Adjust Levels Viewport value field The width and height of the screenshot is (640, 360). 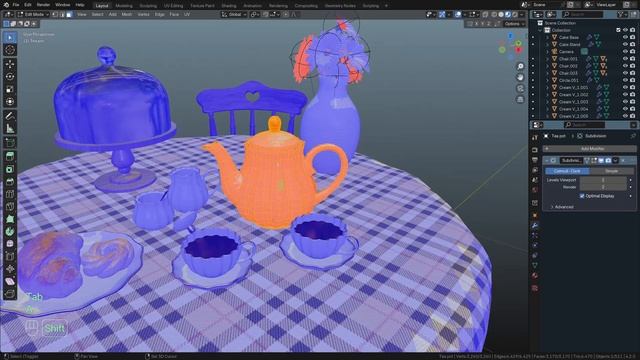click(603, 180)
